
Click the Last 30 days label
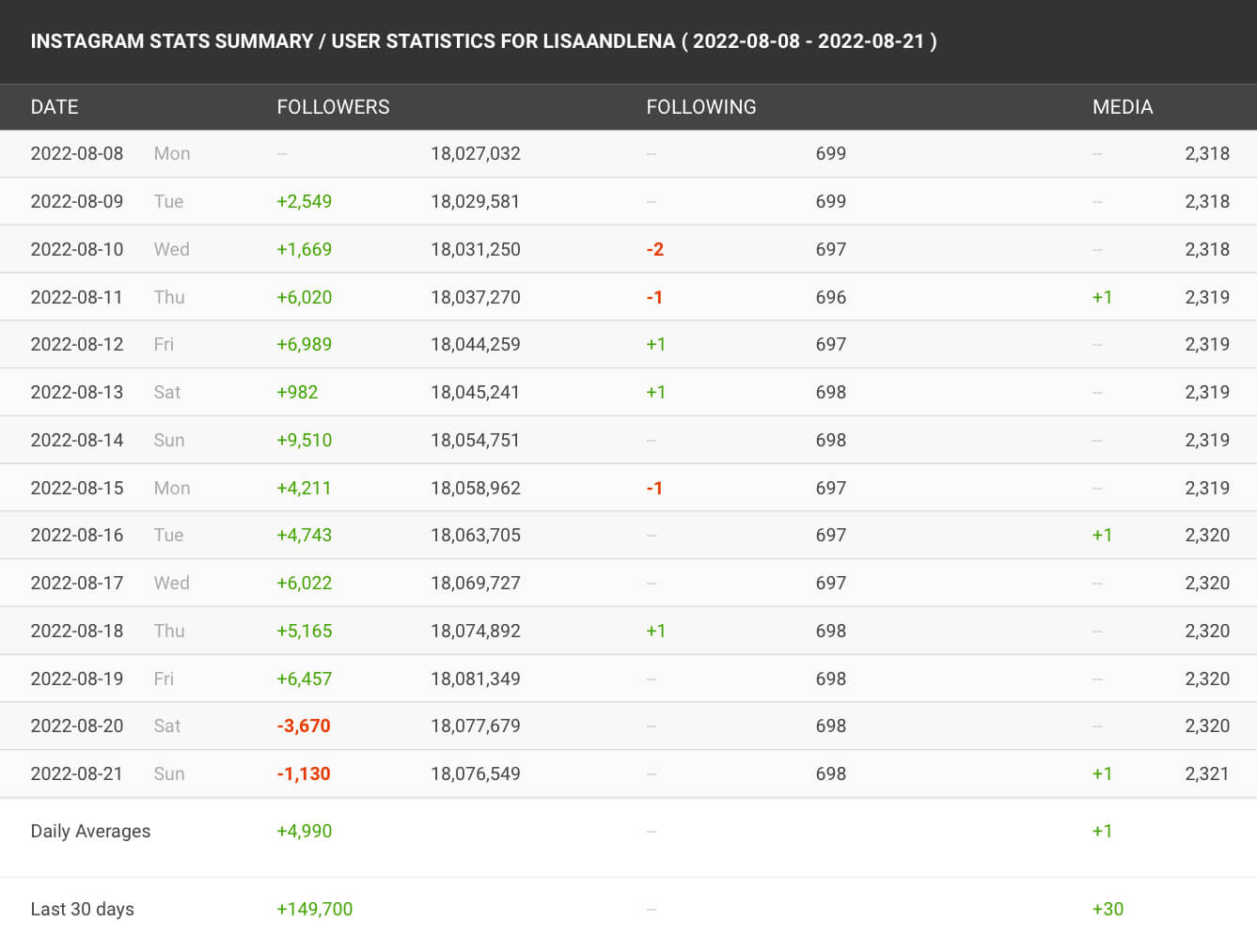[82, 909]
